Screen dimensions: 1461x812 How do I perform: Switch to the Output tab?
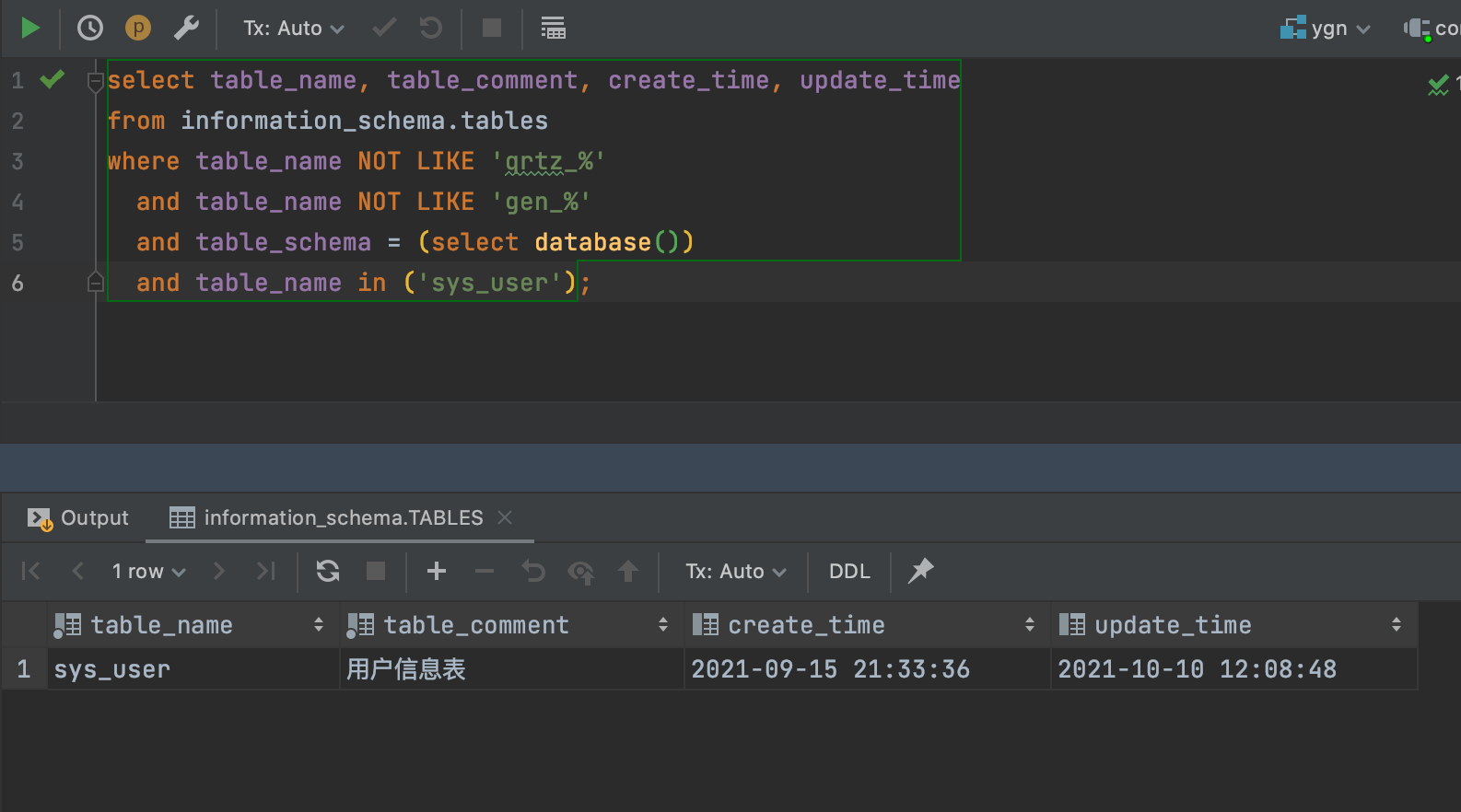[x=78, y=518]
